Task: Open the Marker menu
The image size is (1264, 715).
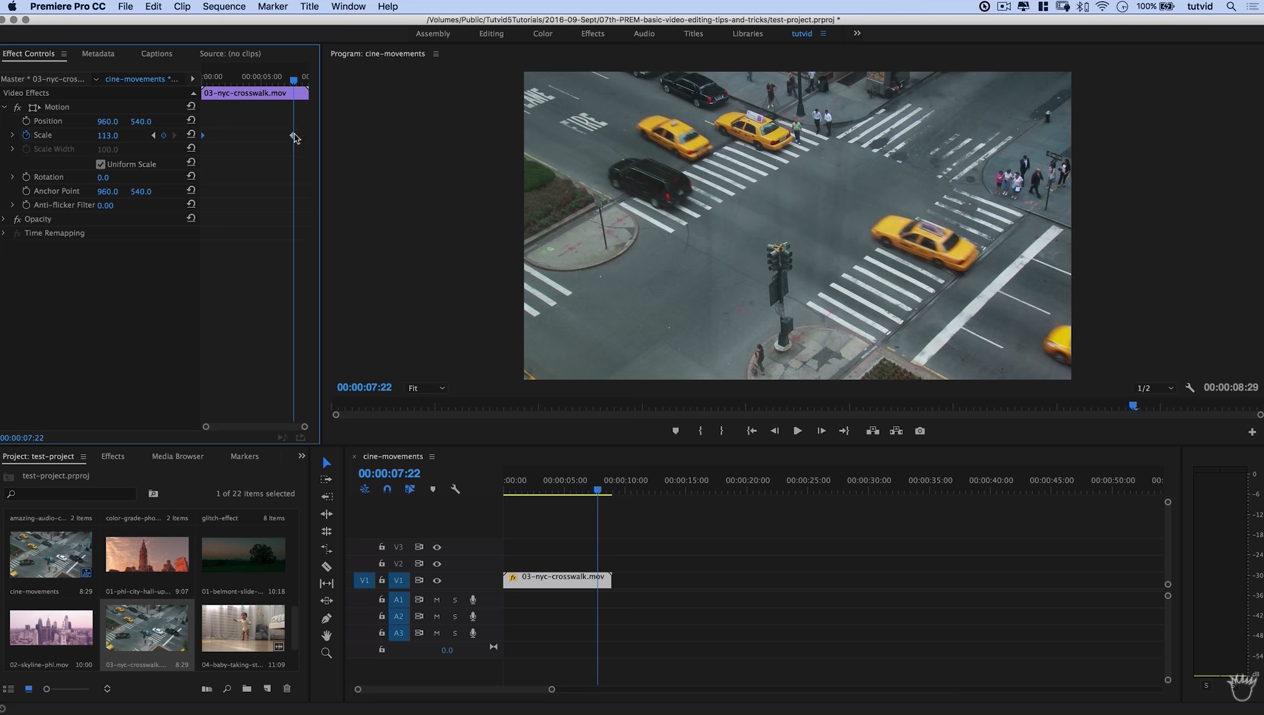Action: [x=272, y=6]
